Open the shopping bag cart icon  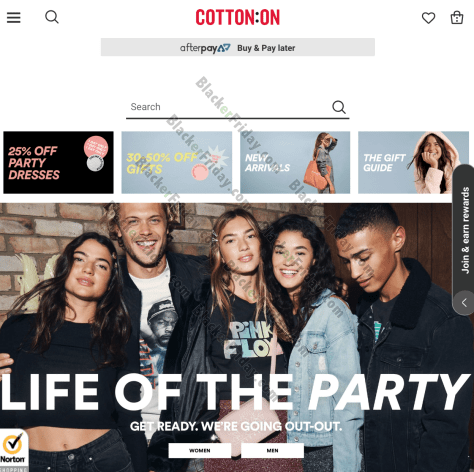tap(457, 17)
